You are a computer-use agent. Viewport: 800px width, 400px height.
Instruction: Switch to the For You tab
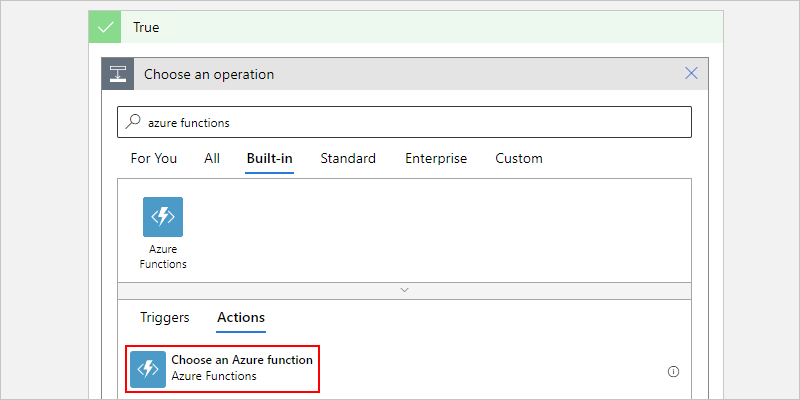pyautogui.click(x=154, y=158)
